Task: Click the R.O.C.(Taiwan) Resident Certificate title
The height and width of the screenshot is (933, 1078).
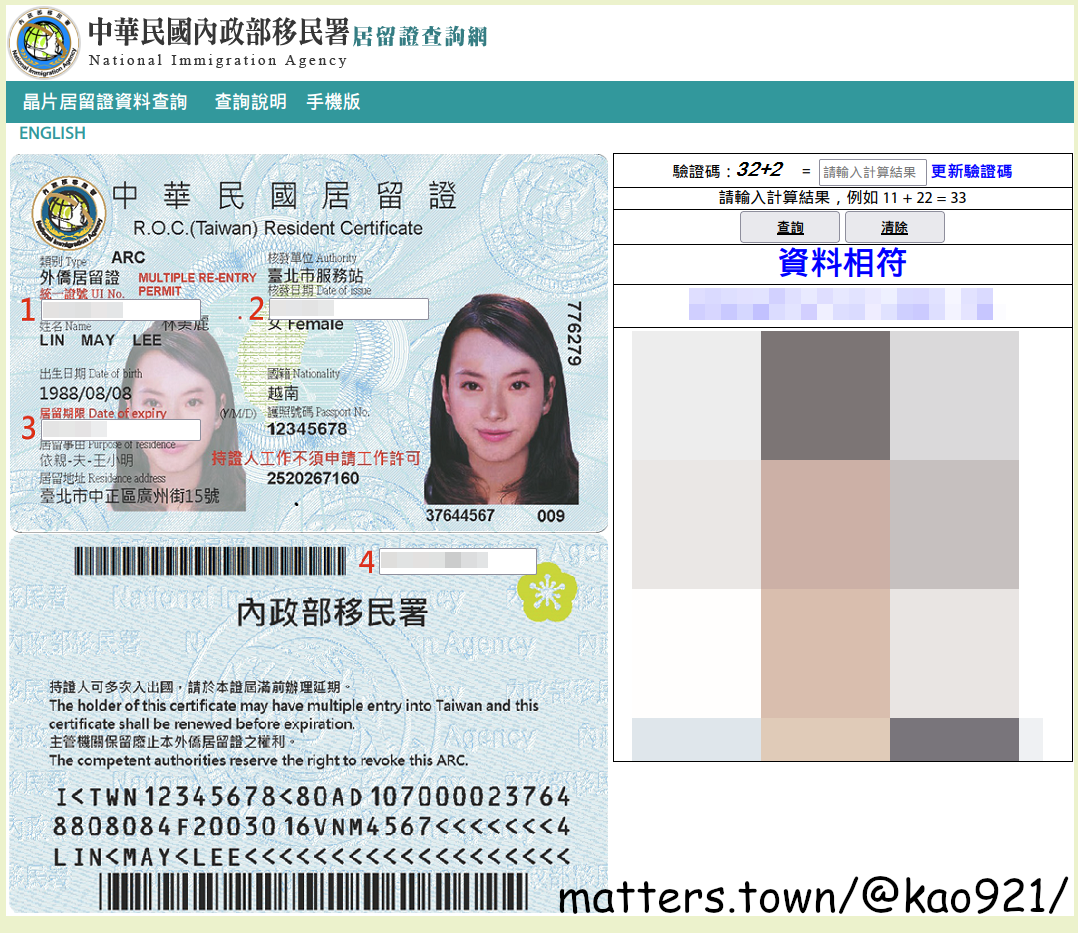Action: pyautogui.click(x=278, y=228)
